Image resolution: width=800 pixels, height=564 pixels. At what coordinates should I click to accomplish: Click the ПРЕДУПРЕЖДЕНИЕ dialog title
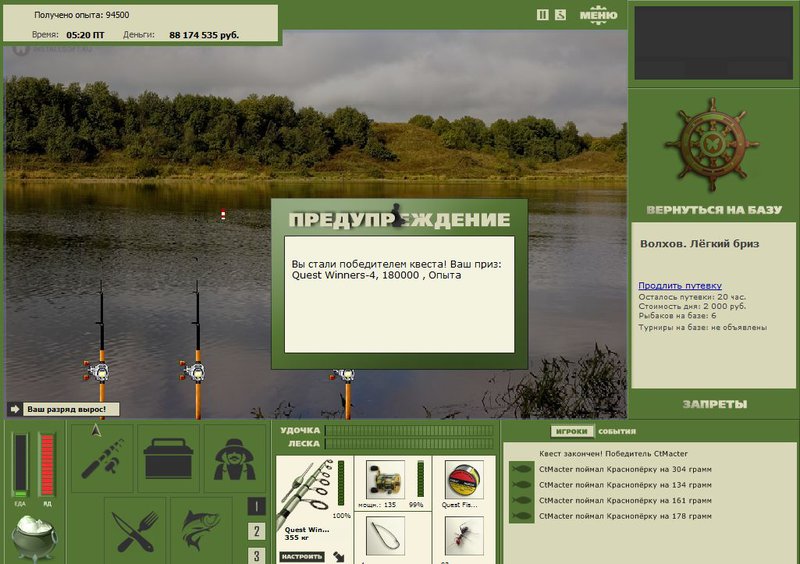[x=399, y=219]
